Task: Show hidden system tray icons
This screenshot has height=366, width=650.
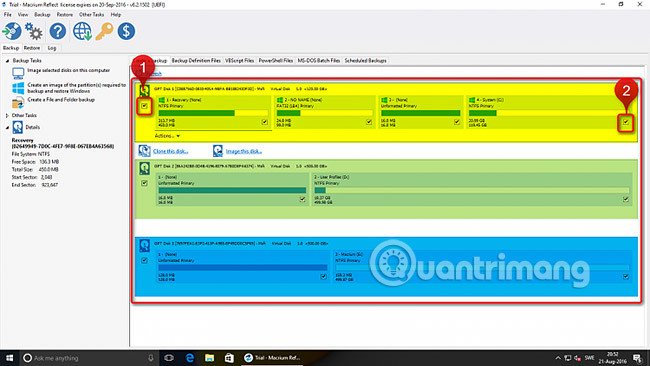Action: pyautogui.click(x=558, y=358)
